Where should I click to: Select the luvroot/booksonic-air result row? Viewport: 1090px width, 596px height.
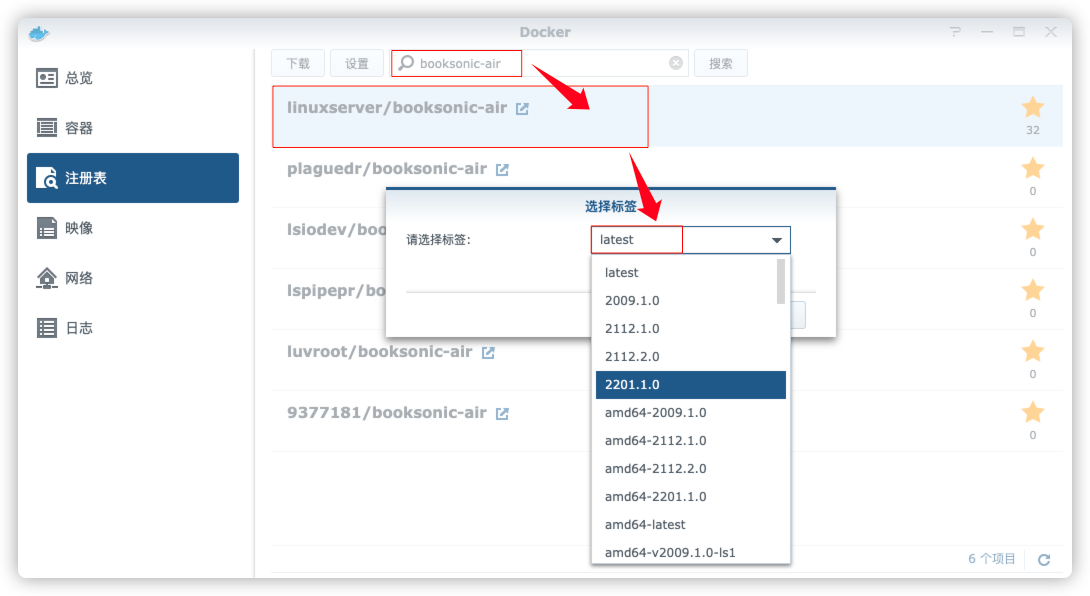coord(667,360)
